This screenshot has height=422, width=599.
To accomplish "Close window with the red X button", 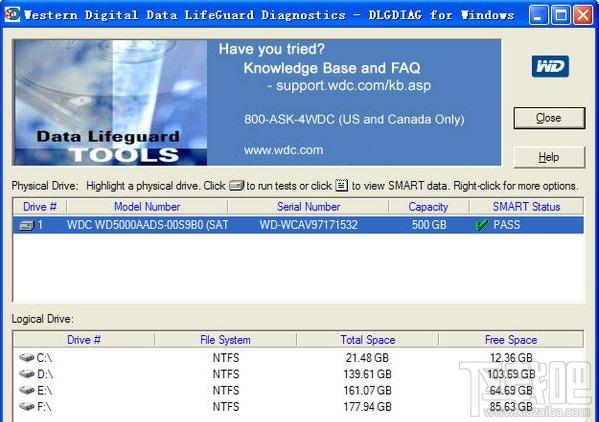I will pos(583,15).
